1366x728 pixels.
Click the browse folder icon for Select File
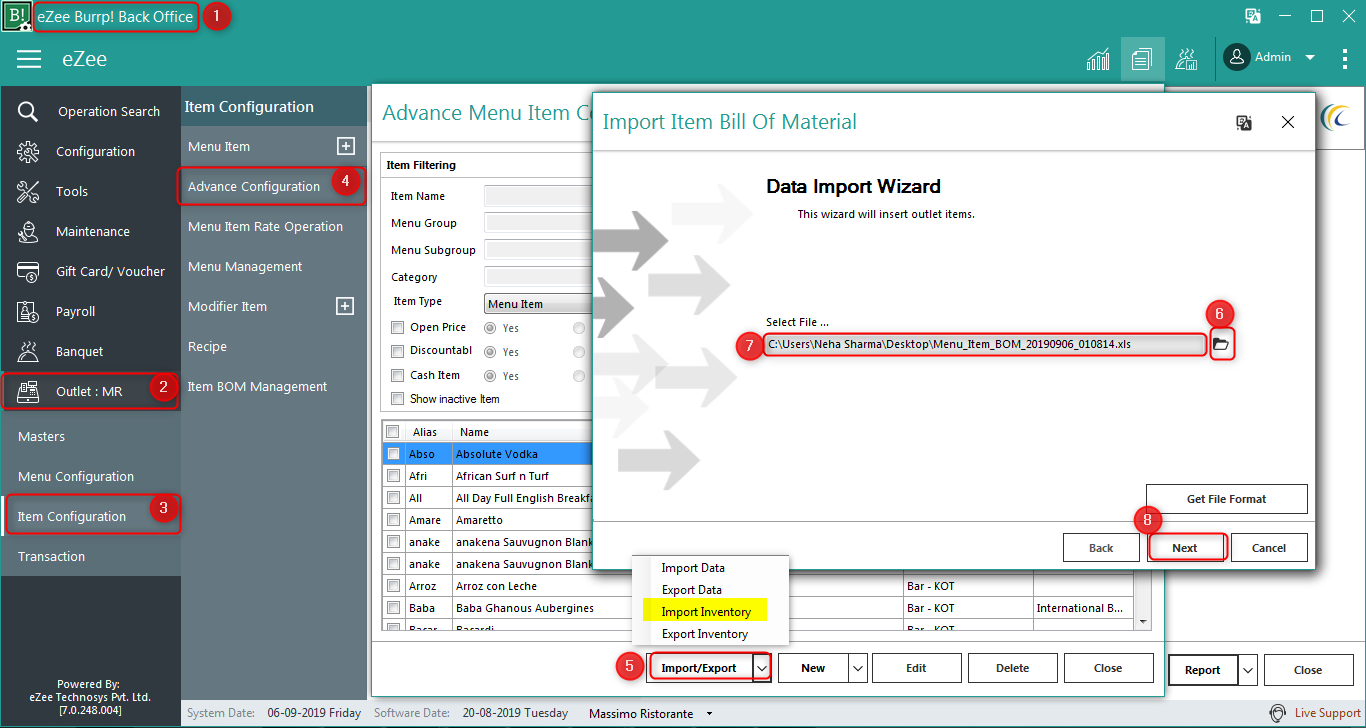pos(1221,344)
